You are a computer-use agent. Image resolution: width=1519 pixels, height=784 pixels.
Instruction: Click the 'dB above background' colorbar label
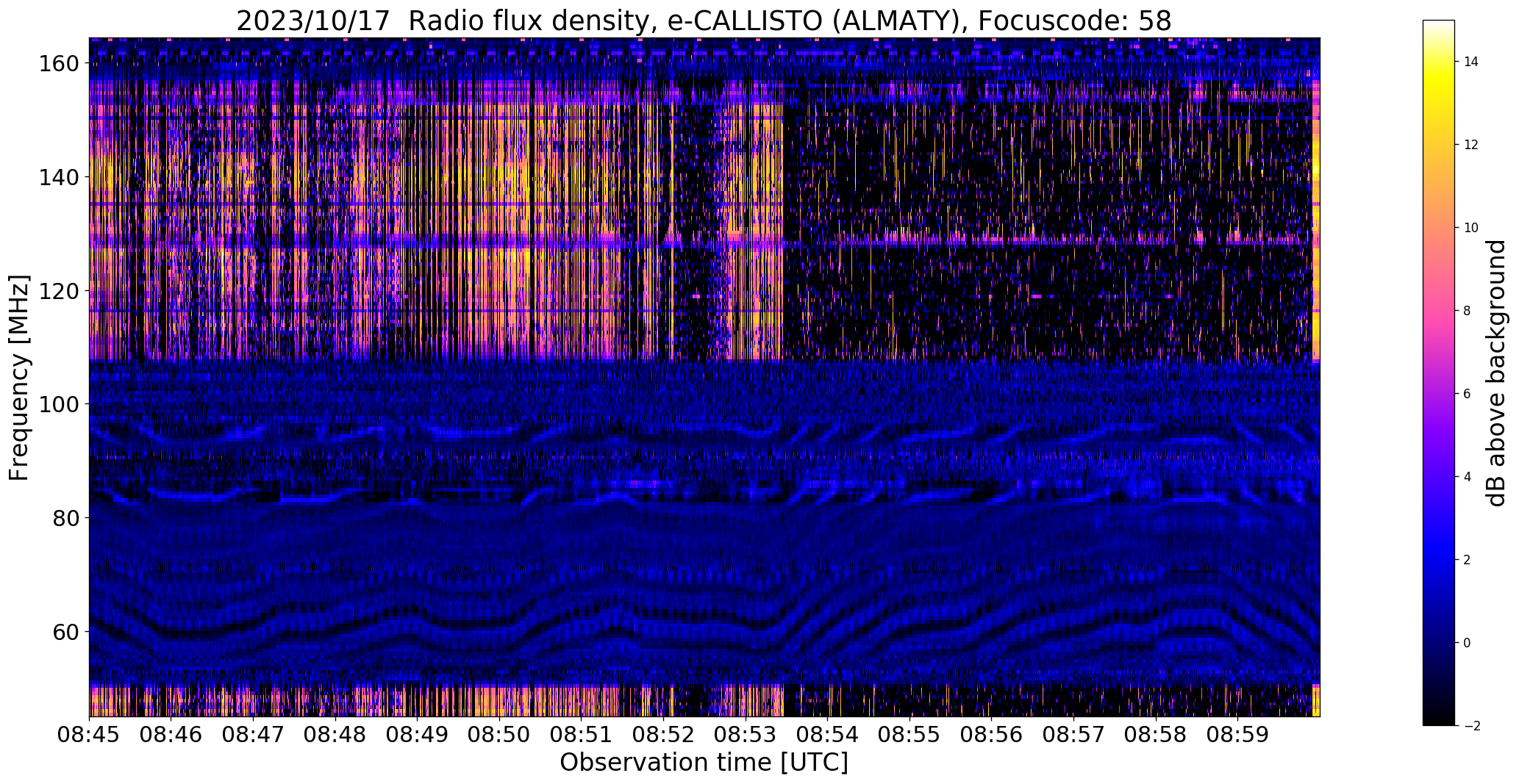1496,373
